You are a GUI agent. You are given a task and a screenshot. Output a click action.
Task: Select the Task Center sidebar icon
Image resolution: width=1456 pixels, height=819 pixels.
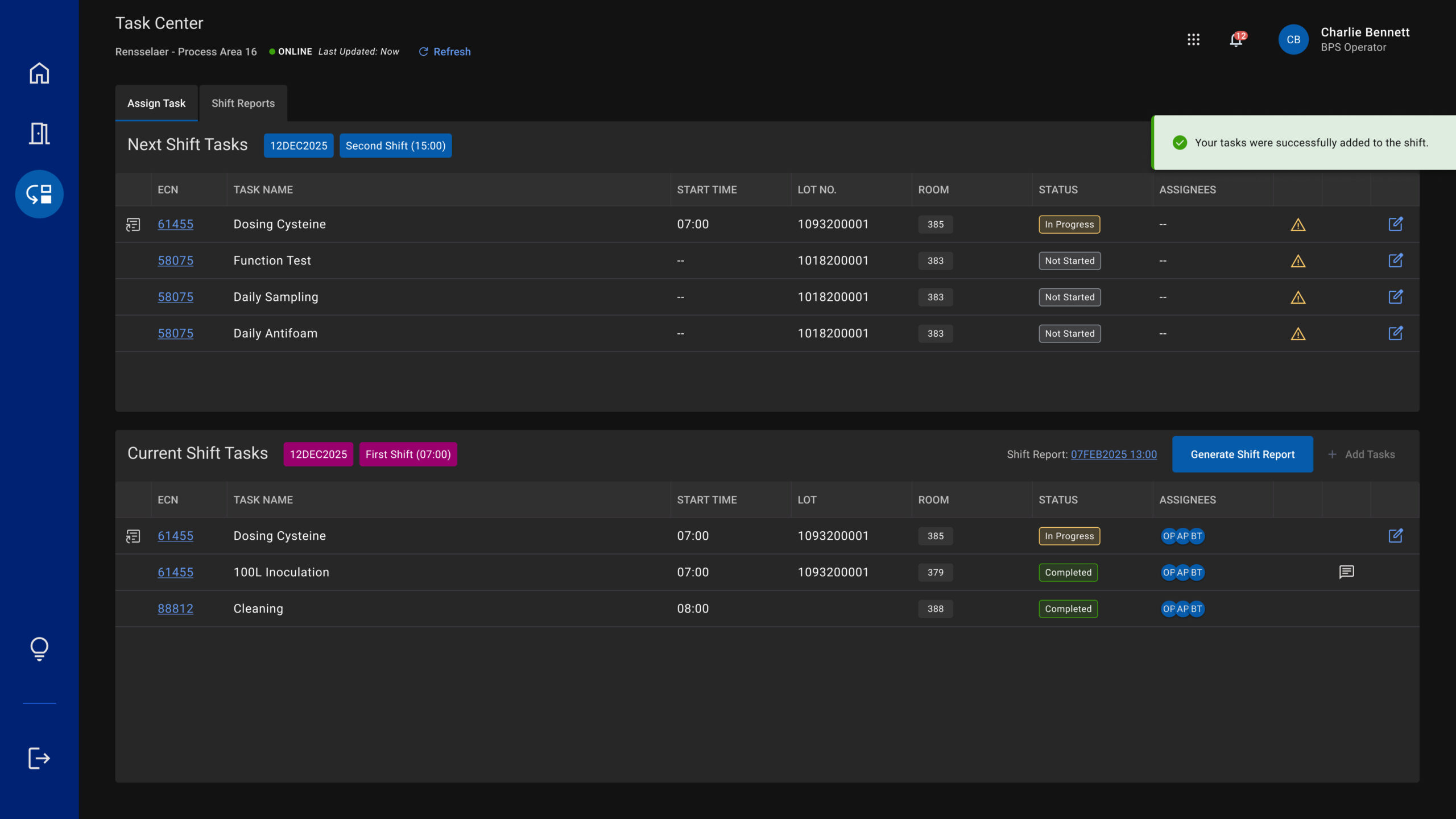click(x=39, y=194)
